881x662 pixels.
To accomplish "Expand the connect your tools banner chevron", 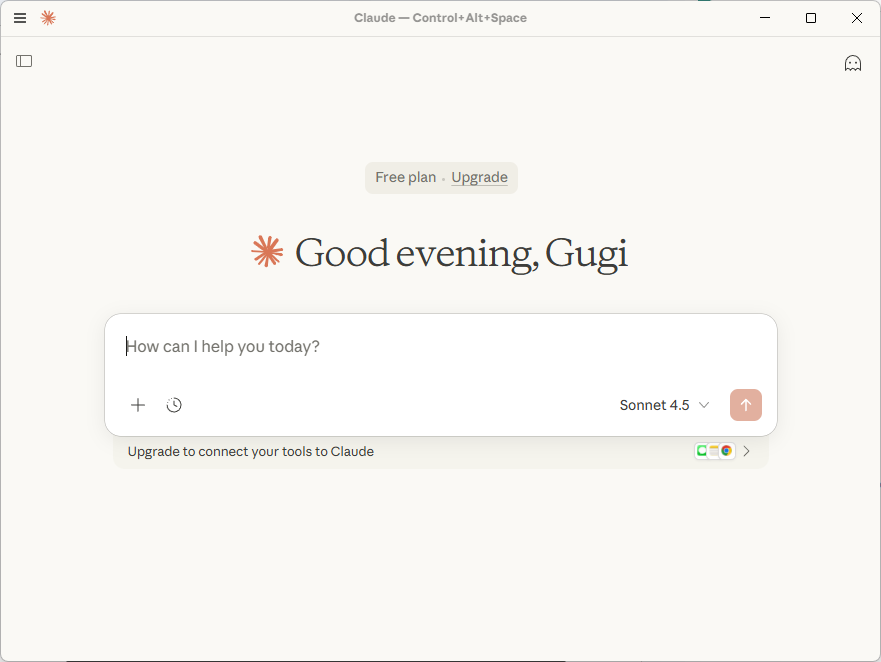I will pyautogui.click(x=746, y=451).
